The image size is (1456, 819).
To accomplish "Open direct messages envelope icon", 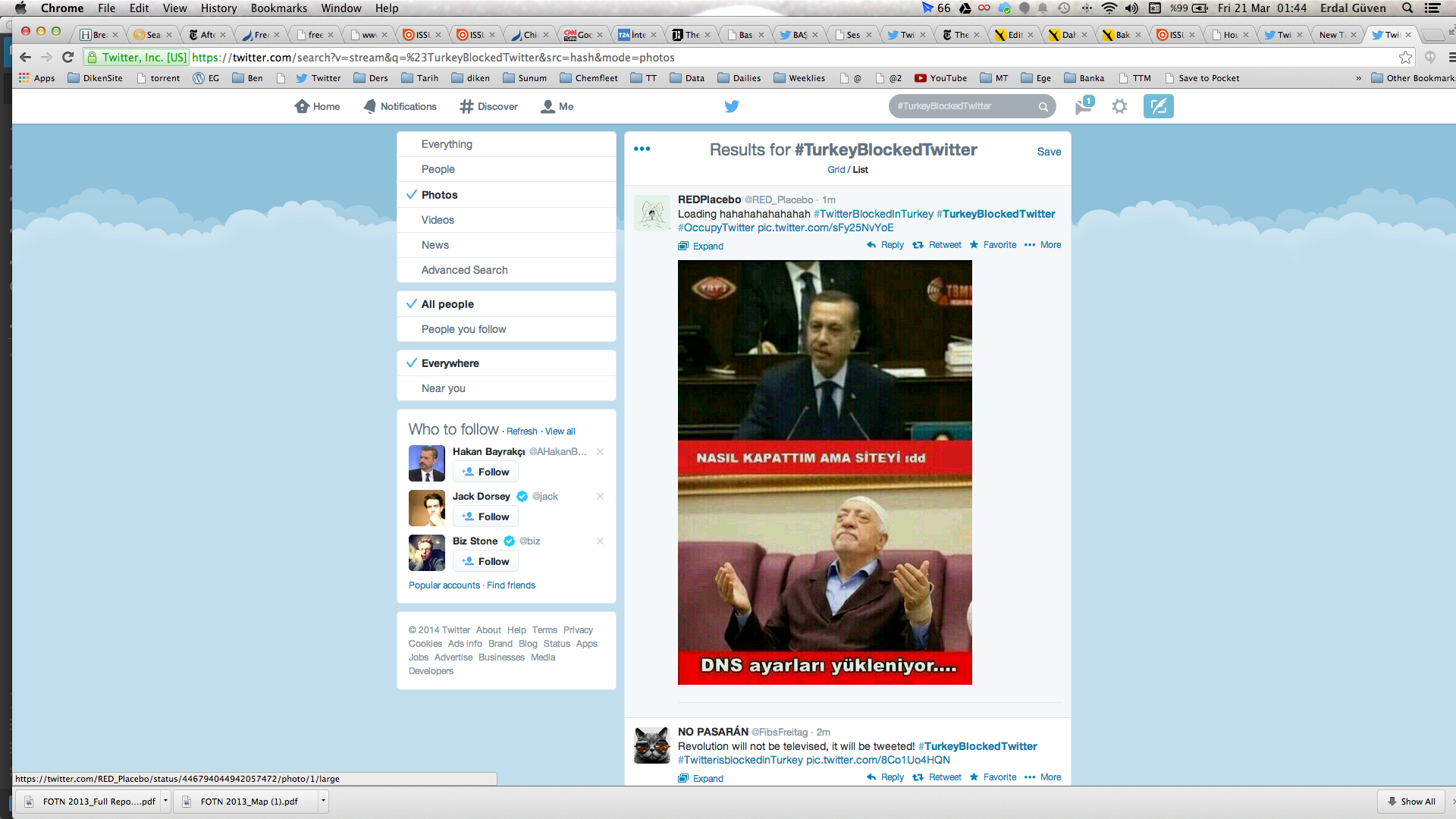I will pyautogui.click(x=1084, y=106).
